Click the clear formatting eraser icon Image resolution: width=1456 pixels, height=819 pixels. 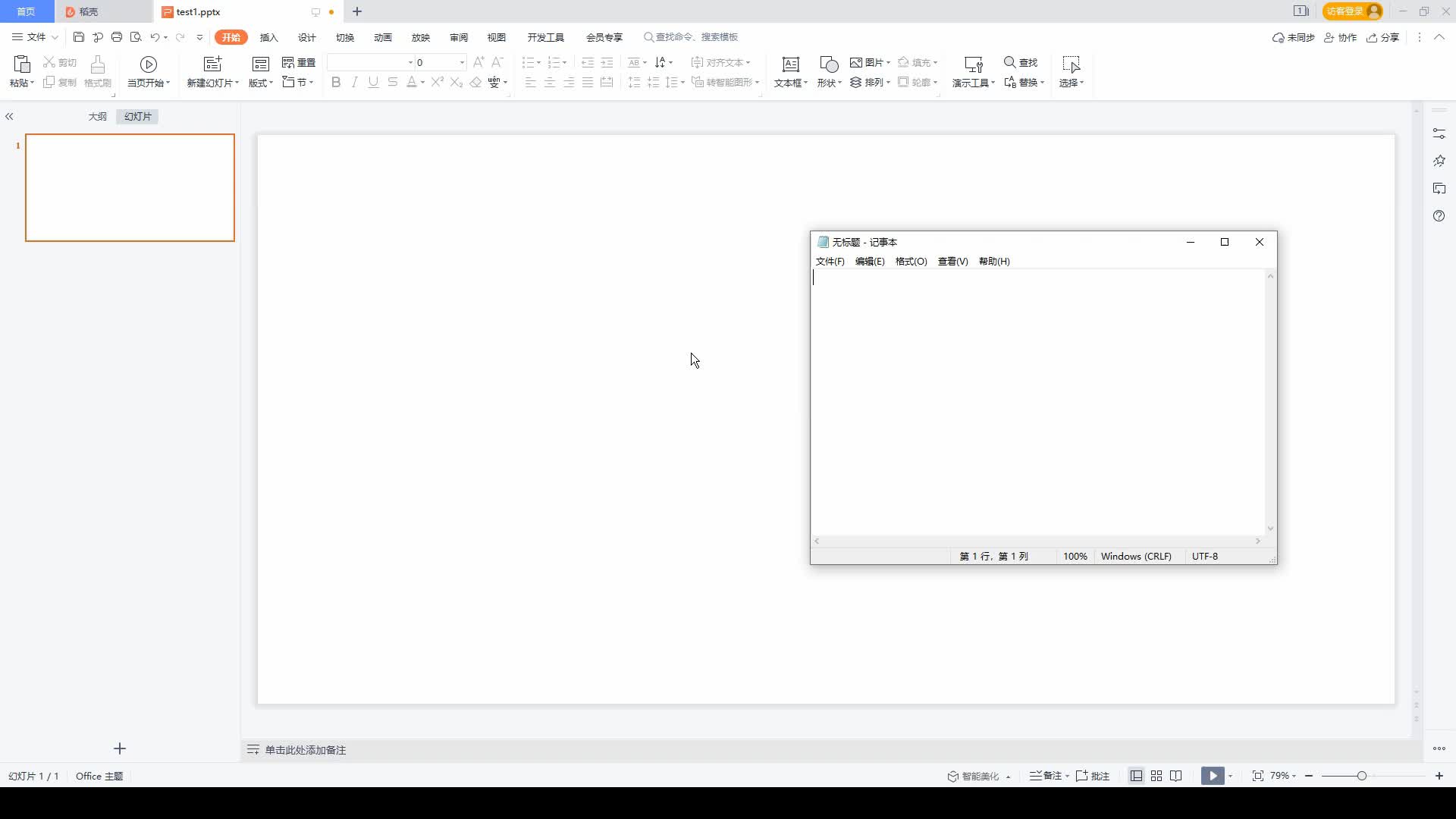click(475, 82)
